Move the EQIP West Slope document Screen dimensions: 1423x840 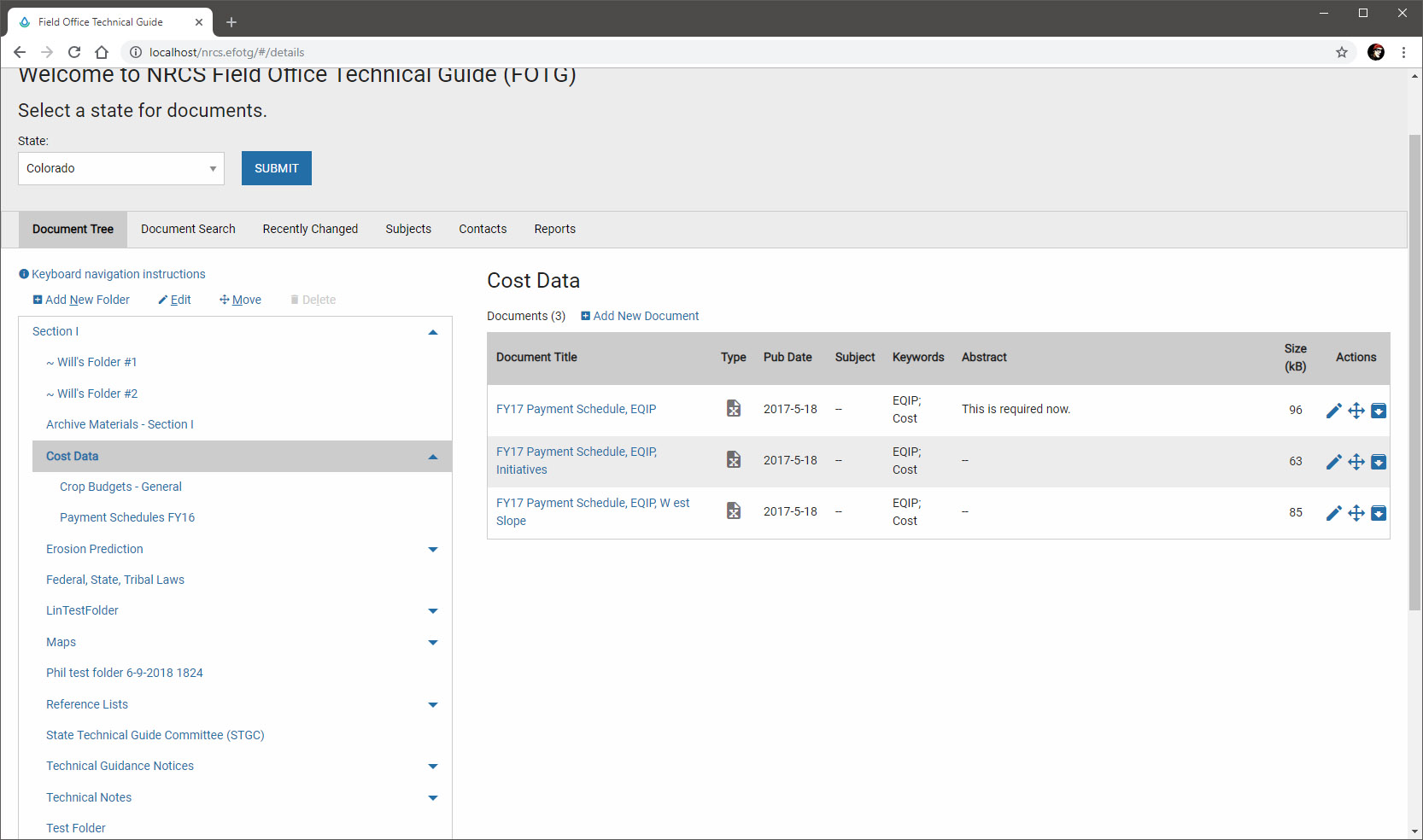pos(1356,513)
